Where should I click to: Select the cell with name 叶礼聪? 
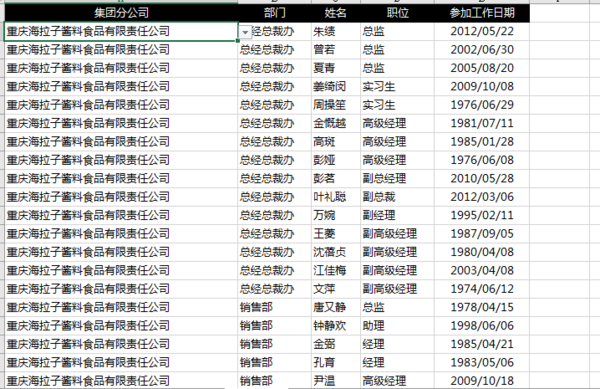point(336,197)
